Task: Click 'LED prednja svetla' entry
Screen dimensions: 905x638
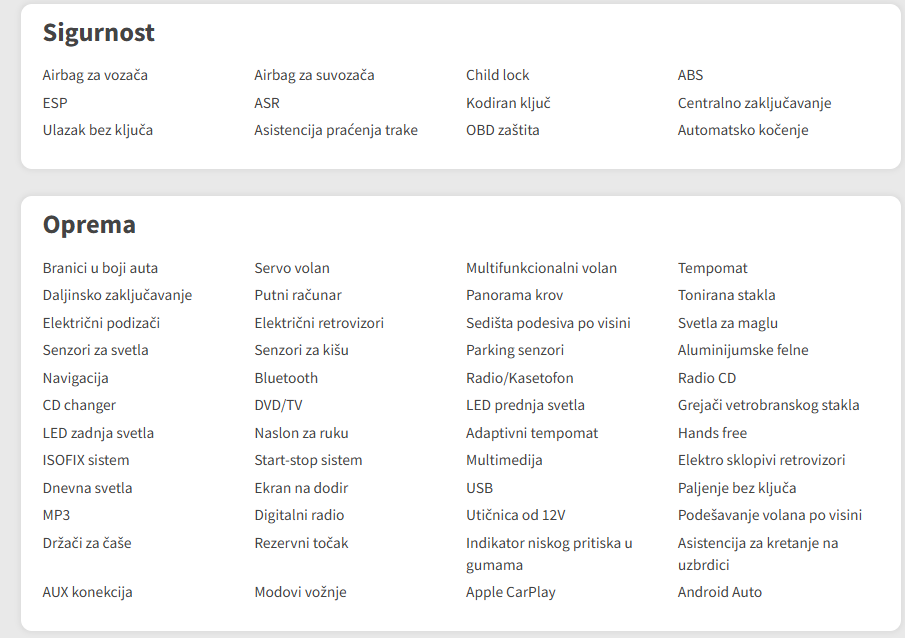Action: (525, 405)
